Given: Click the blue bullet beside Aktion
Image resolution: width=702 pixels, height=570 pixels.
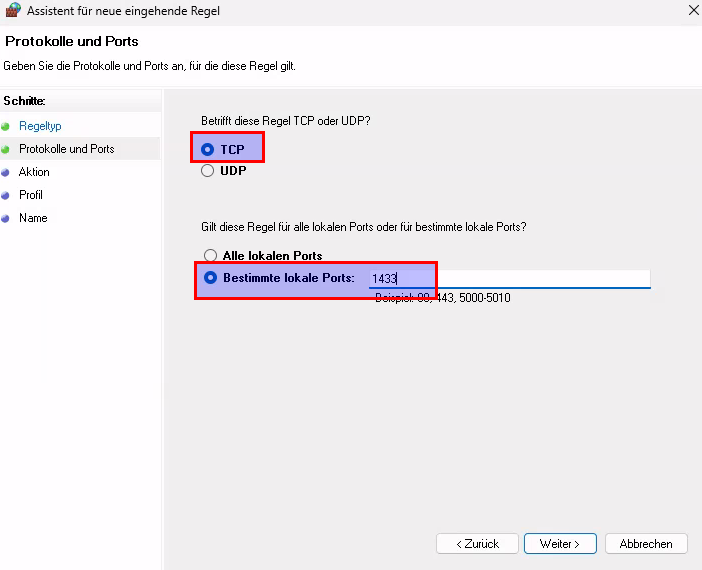Looking at the screenshot, I should (6, 172).
